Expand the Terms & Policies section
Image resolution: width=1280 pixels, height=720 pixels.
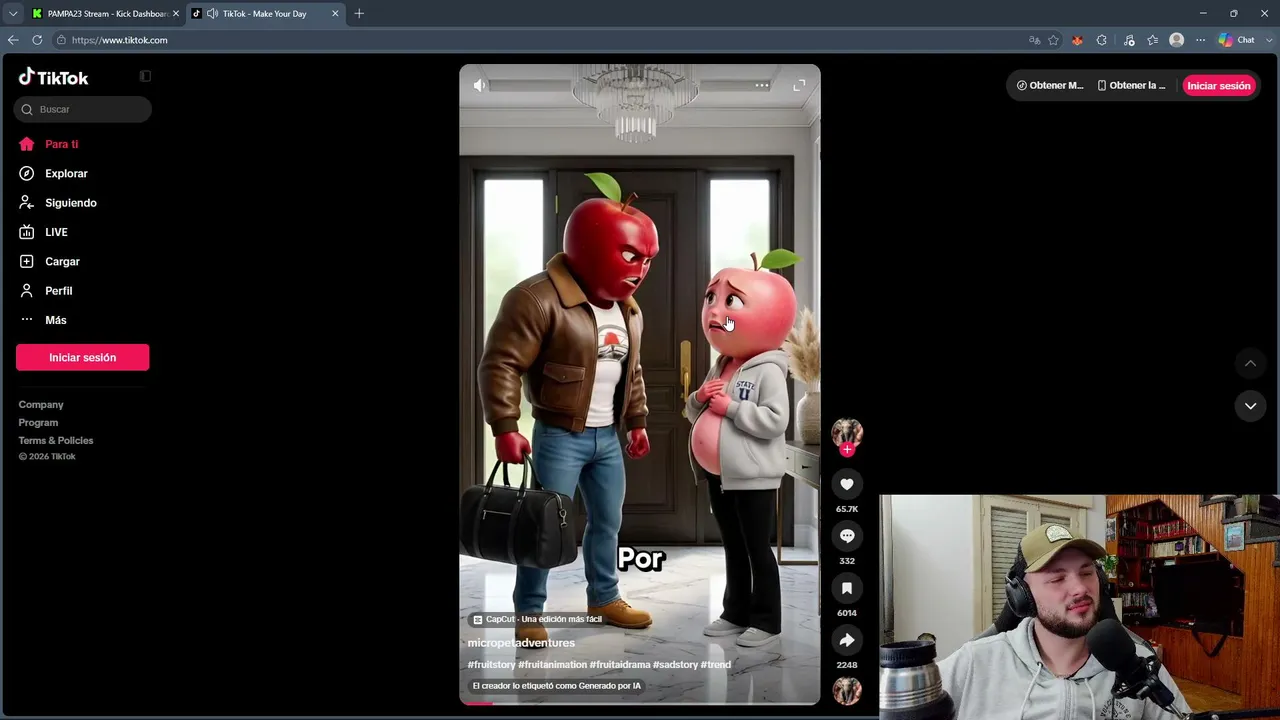56,440
